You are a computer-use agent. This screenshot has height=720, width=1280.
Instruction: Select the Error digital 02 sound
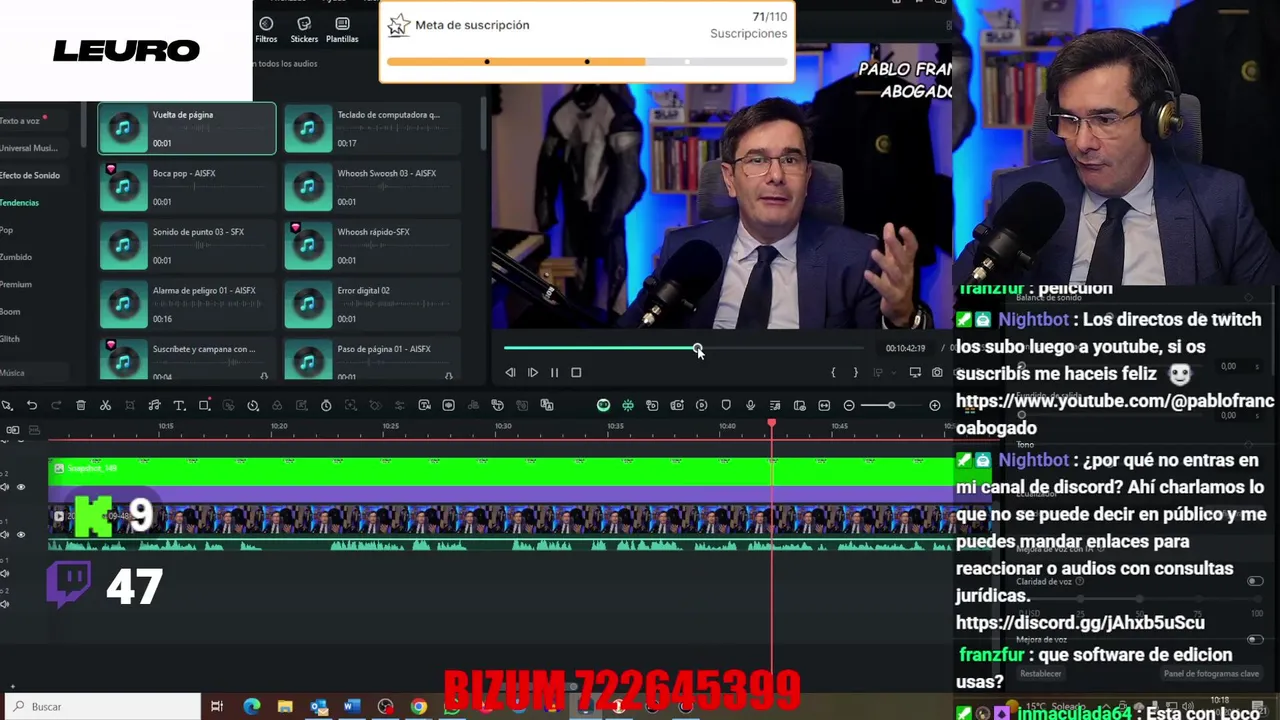371,304
